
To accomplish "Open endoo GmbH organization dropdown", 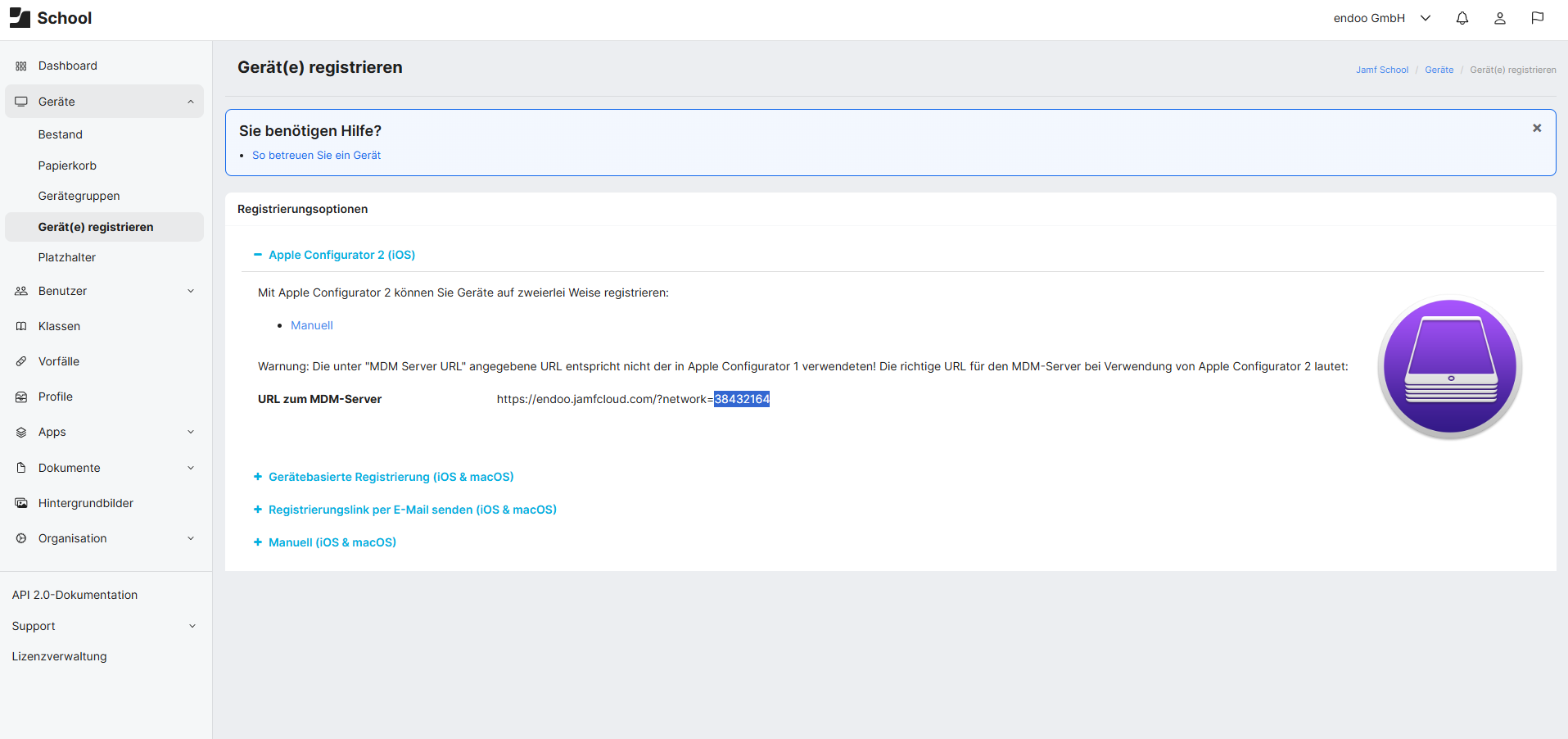I will point(1382,18).
